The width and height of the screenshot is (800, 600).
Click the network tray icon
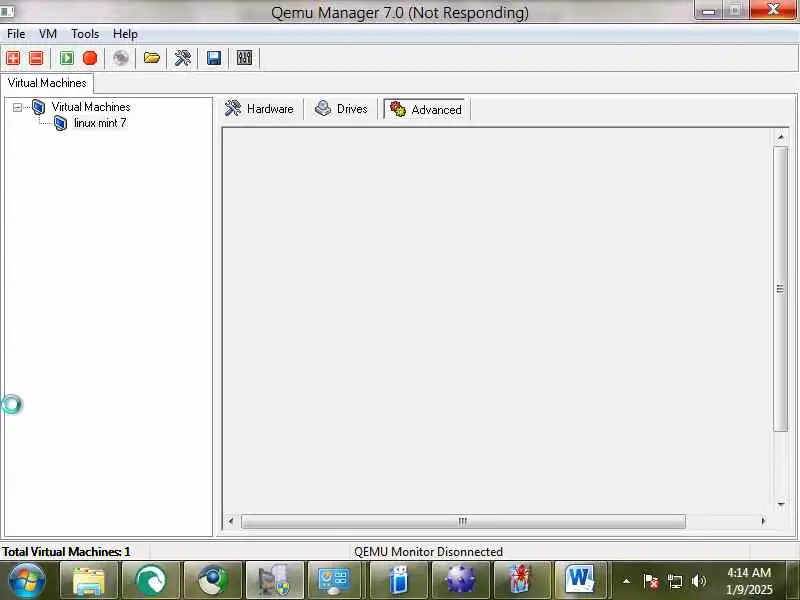pos(674,581)
